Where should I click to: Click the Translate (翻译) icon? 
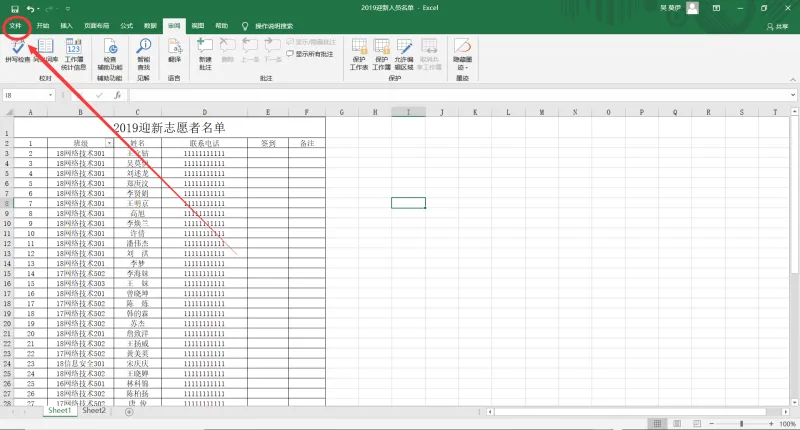click(x=174, y=51)
